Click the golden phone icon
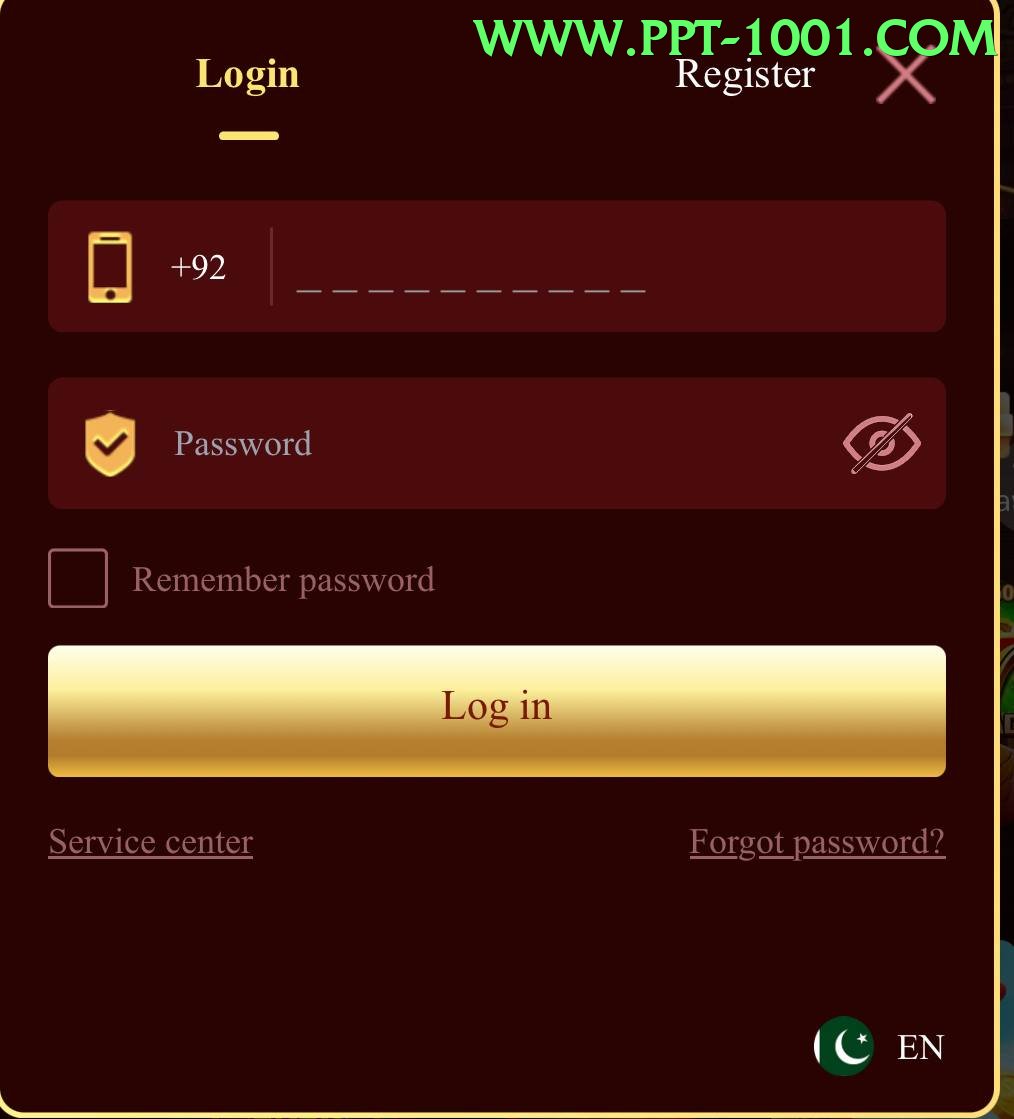 click(x=110, y=267)
